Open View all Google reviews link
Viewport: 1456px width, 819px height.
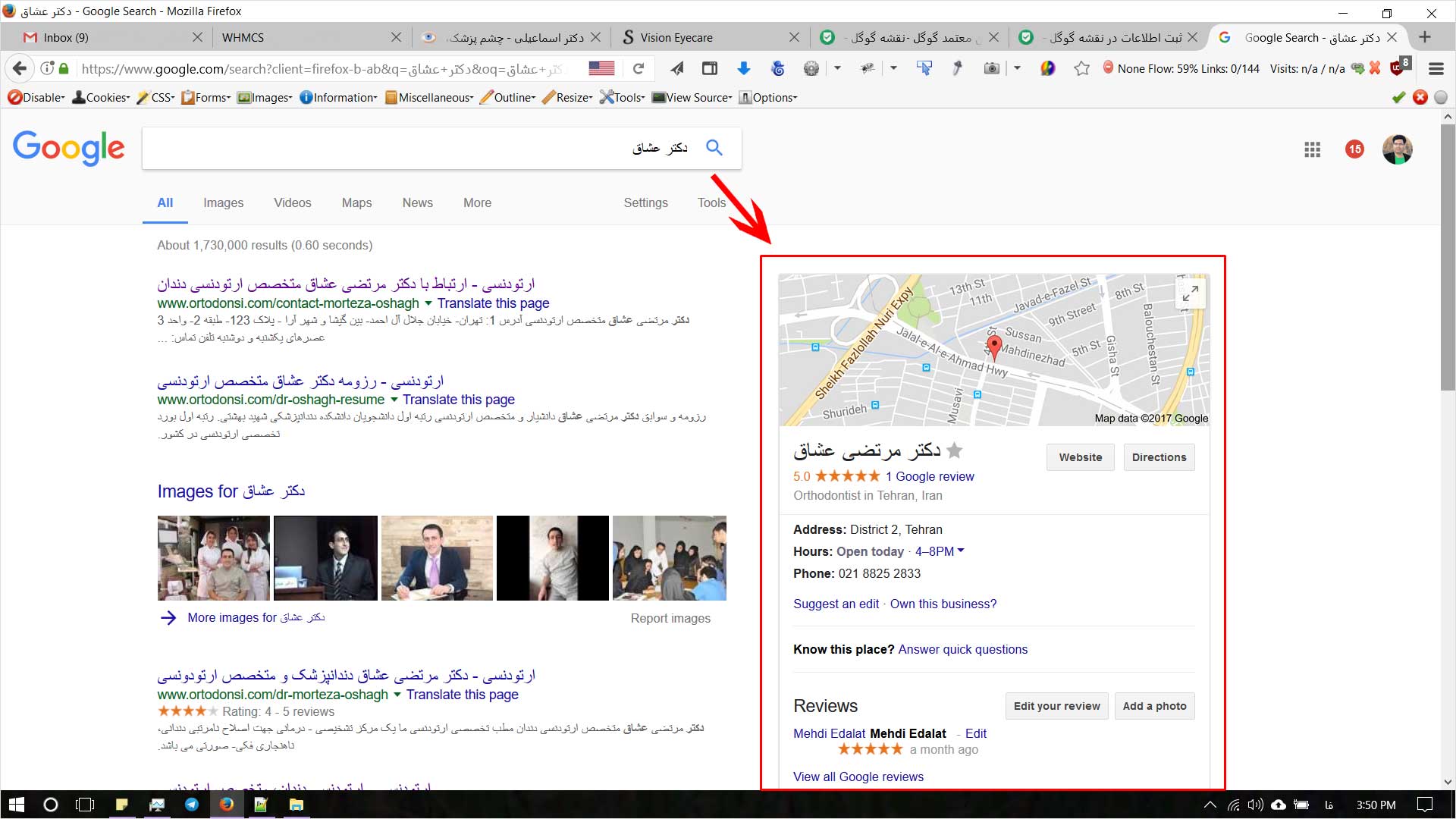[x=858, y=777]
